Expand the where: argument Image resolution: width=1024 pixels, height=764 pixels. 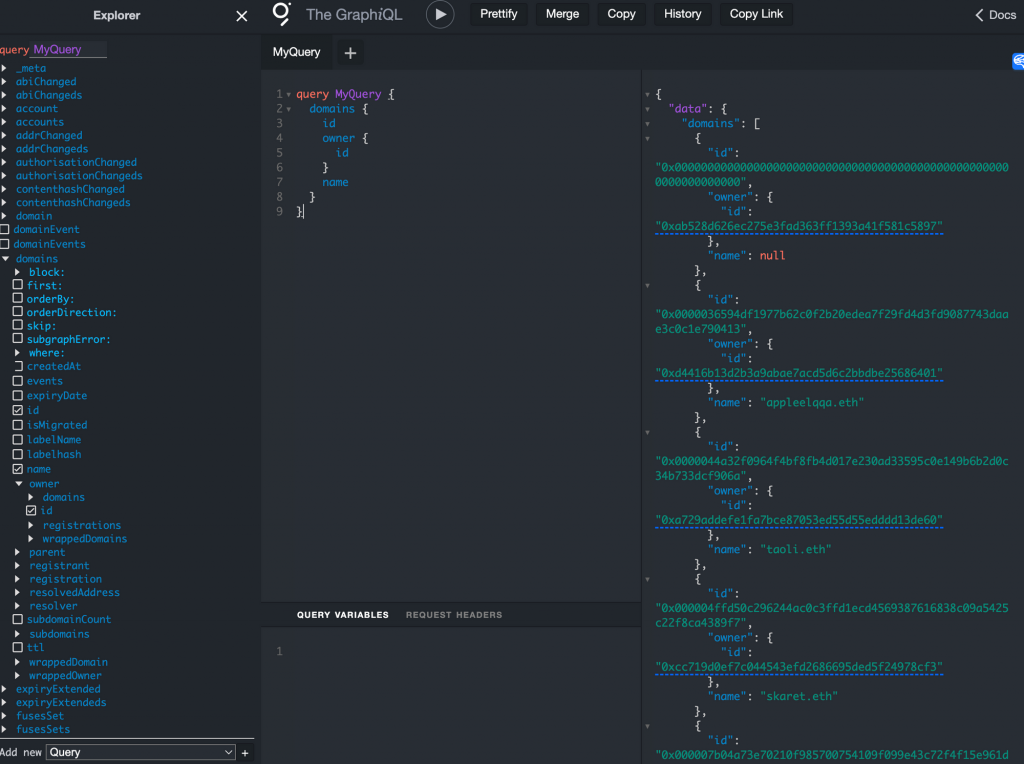18,353
